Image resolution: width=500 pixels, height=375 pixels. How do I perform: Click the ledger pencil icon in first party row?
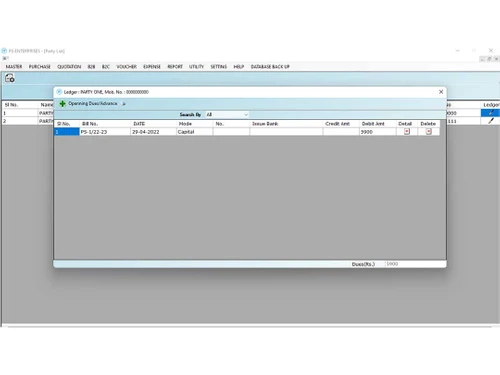pos(491,113)
